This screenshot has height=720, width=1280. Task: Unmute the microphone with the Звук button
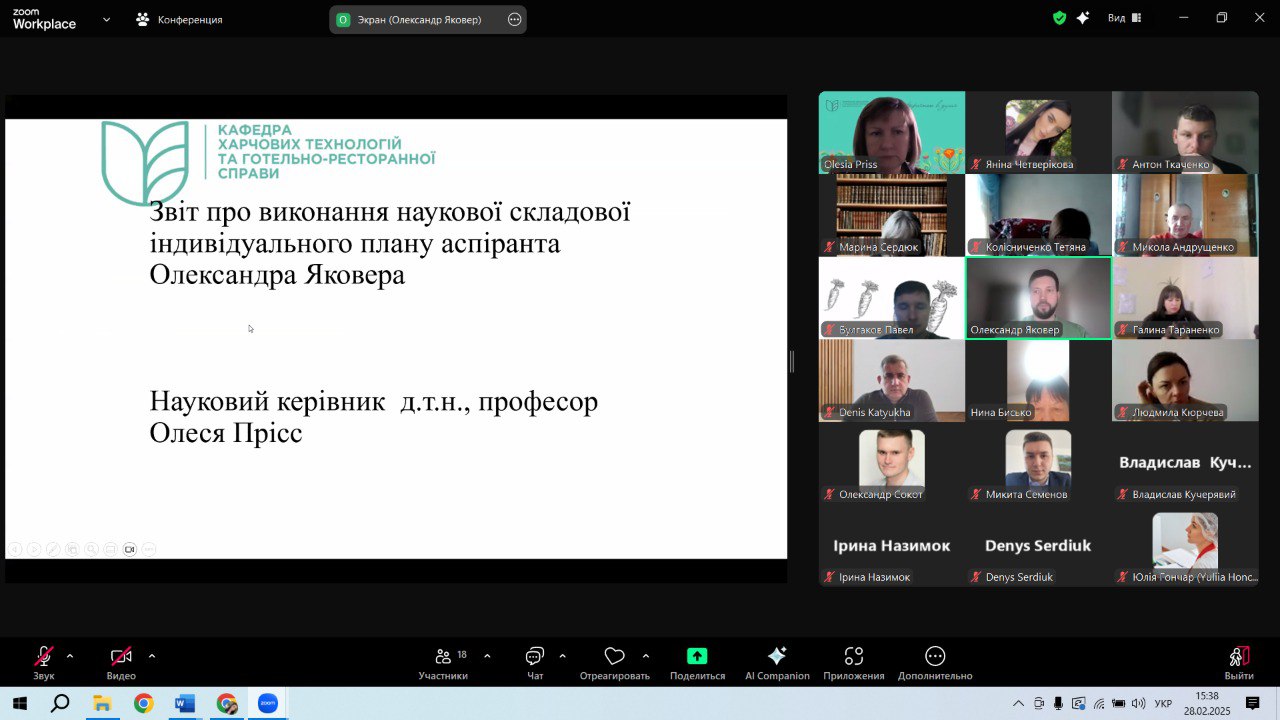click(44, 663)
